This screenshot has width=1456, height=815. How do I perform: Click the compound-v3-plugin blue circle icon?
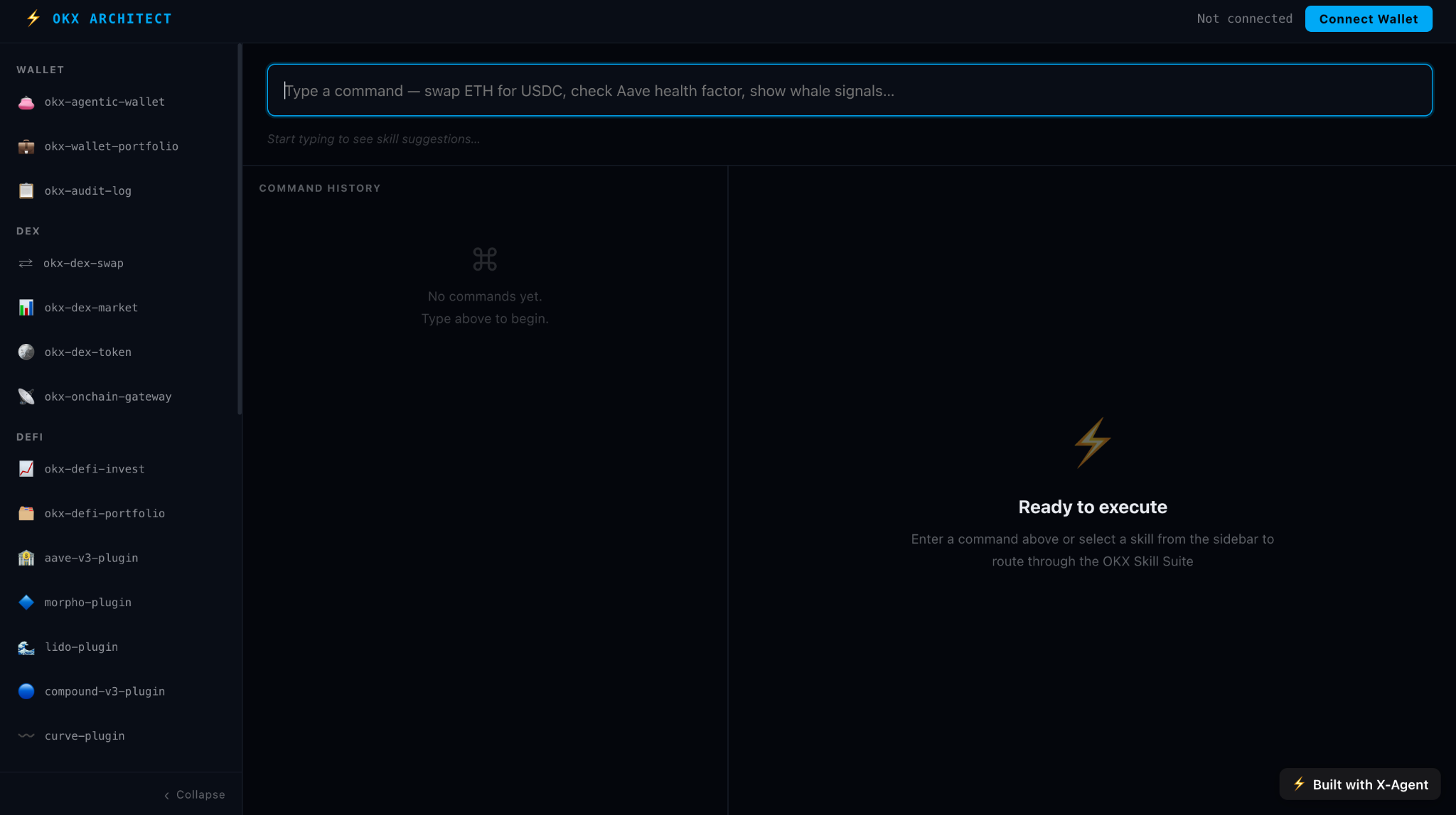click(x=26, y=691)
